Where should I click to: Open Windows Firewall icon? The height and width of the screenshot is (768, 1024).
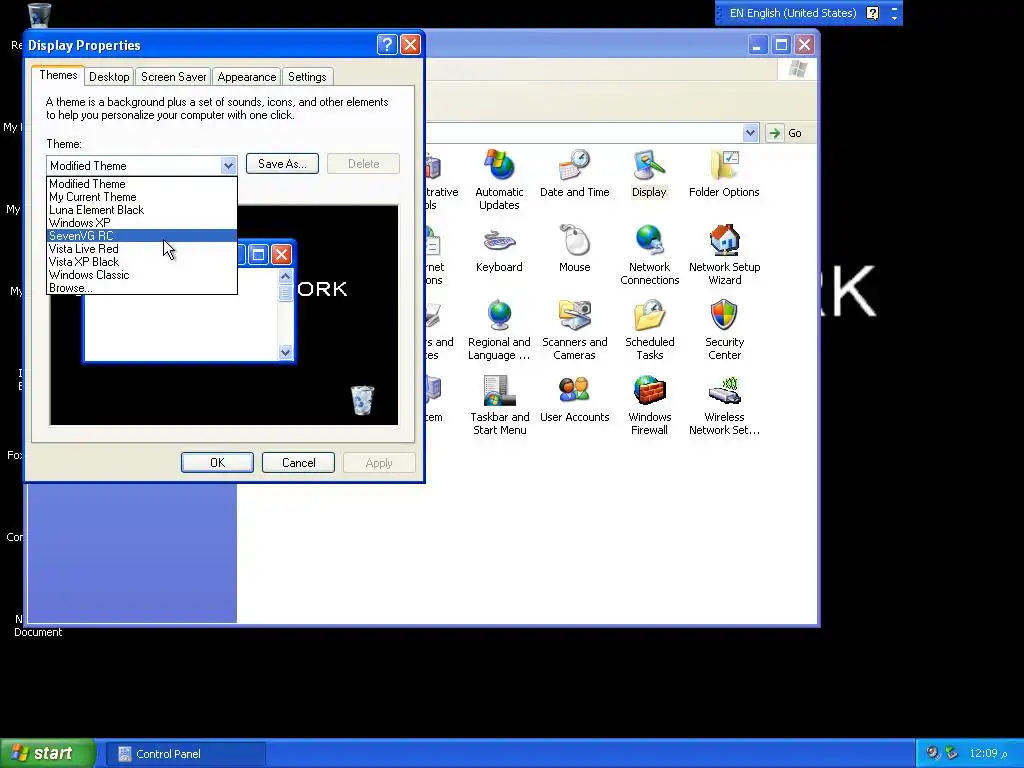pyautogui.click(x=649, y=405)
